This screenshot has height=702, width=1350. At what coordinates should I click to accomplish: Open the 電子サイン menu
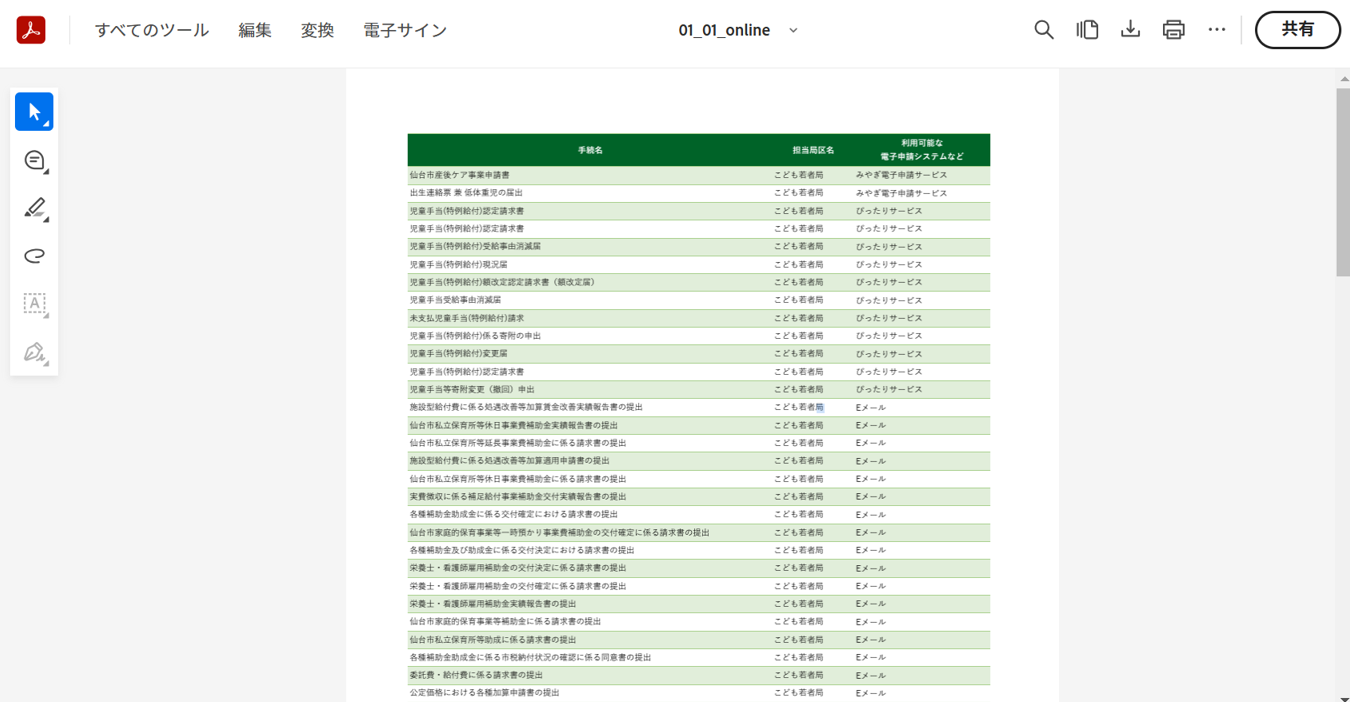pos(405,30)
